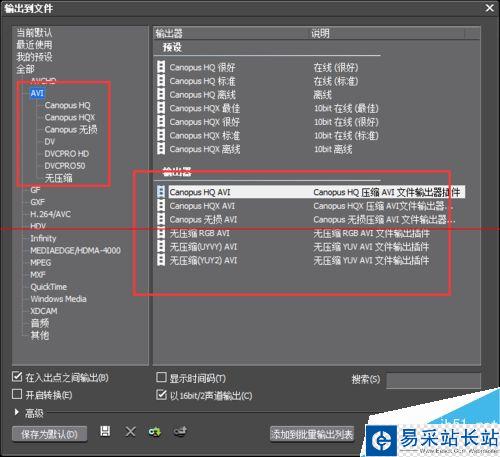The width and height of the screenshot is (500, 457).
Task: Select Canopus HQX under AVI
Action: click(x=70, y=117)
